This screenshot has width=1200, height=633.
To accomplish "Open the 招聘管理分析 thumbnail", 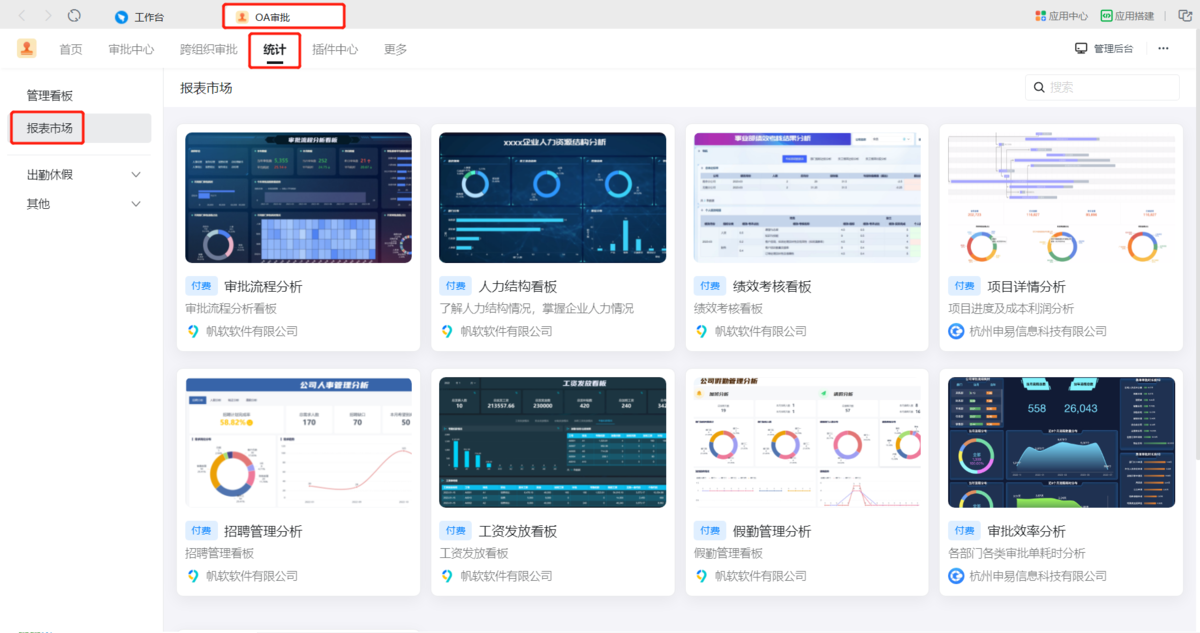I will 298,442.
